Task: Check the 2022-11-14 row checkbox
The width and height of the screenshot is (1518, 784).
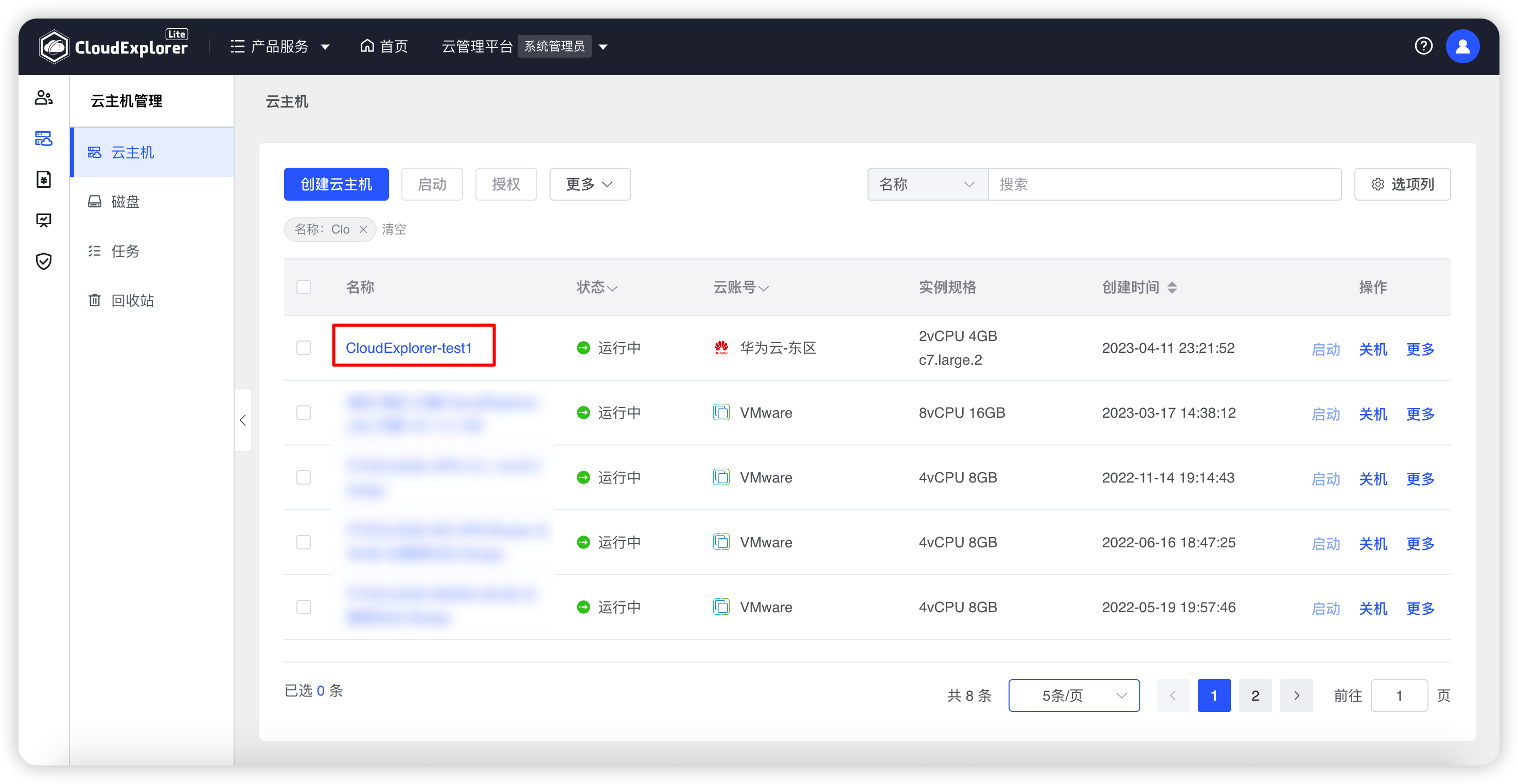Action: pyautogui.click(x=304, y=478)
